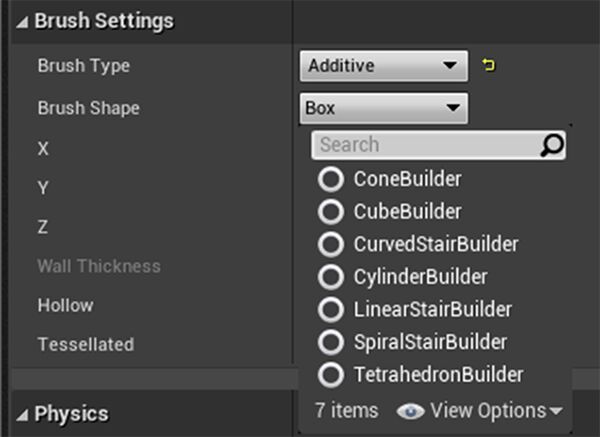Collapse the Brush Settings section

(23, 21)
